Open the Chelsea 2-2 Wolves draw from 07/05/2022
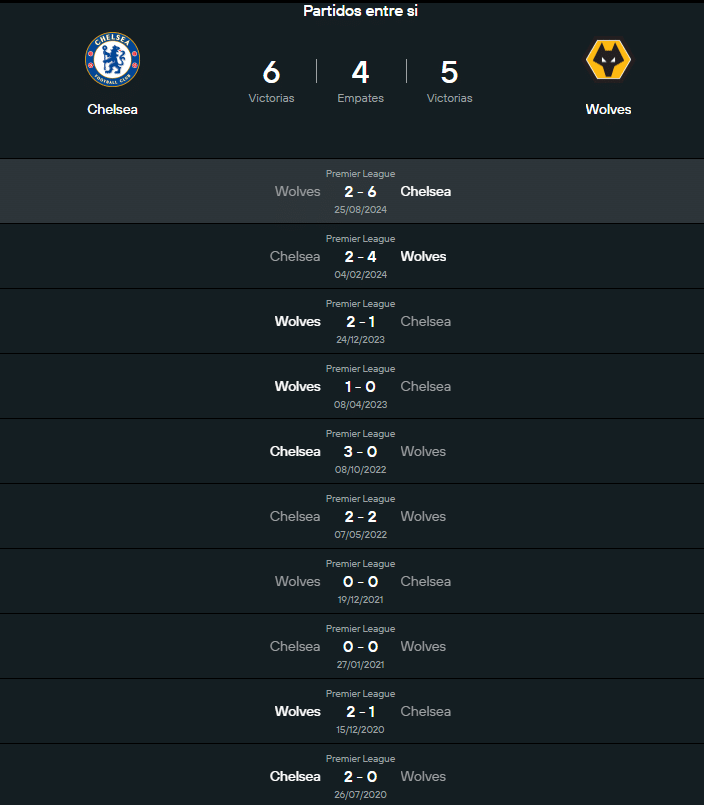The image size is (704, 805). point(360,516)
